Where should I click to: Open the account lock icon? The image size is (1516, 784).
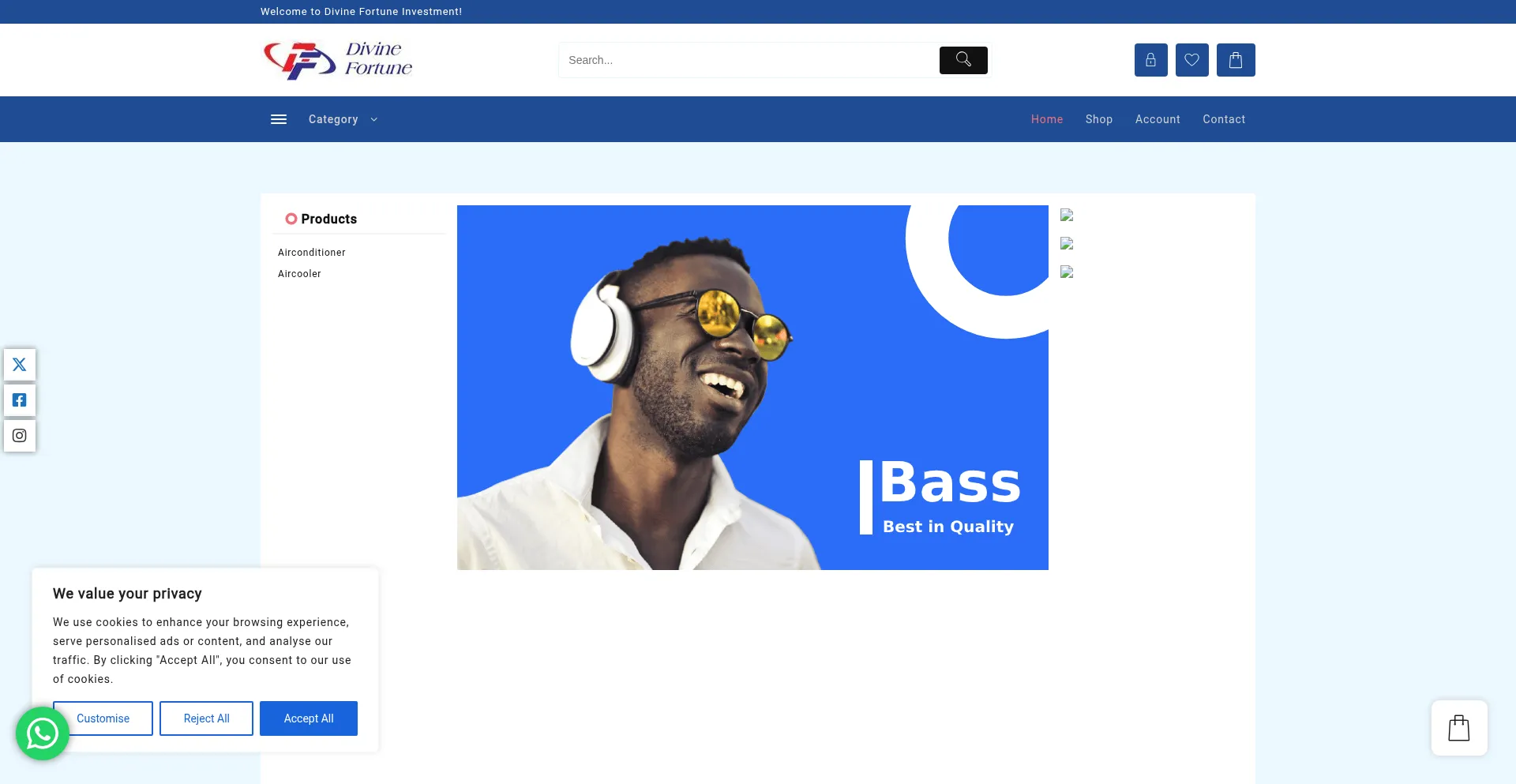point(1150,60)
